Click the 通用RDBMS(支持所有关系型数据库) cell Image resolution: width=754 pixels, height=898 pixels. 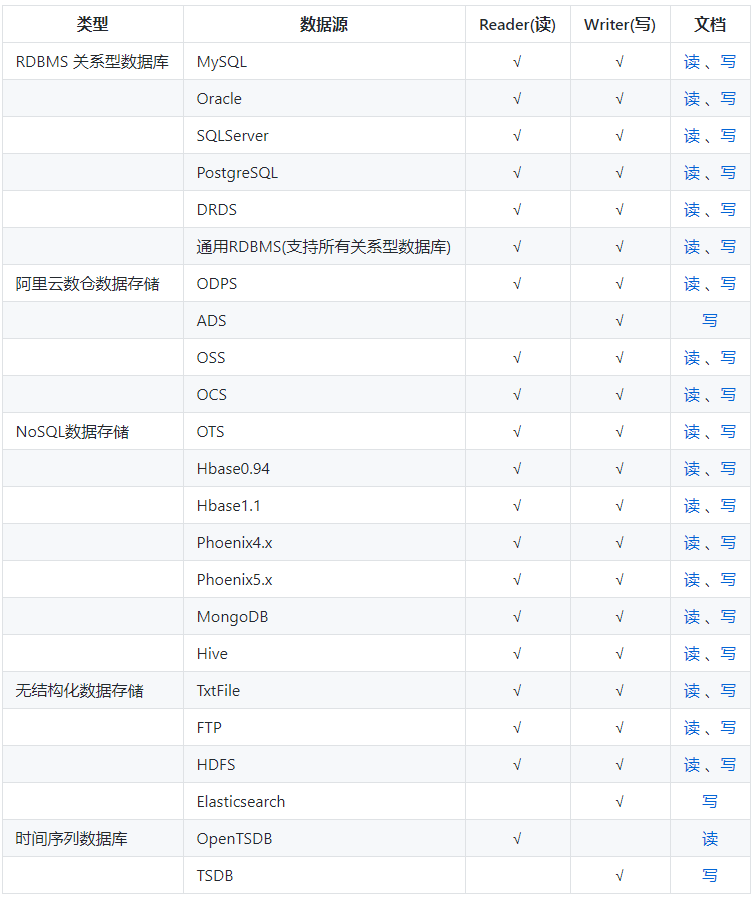[x=323, y=247]
